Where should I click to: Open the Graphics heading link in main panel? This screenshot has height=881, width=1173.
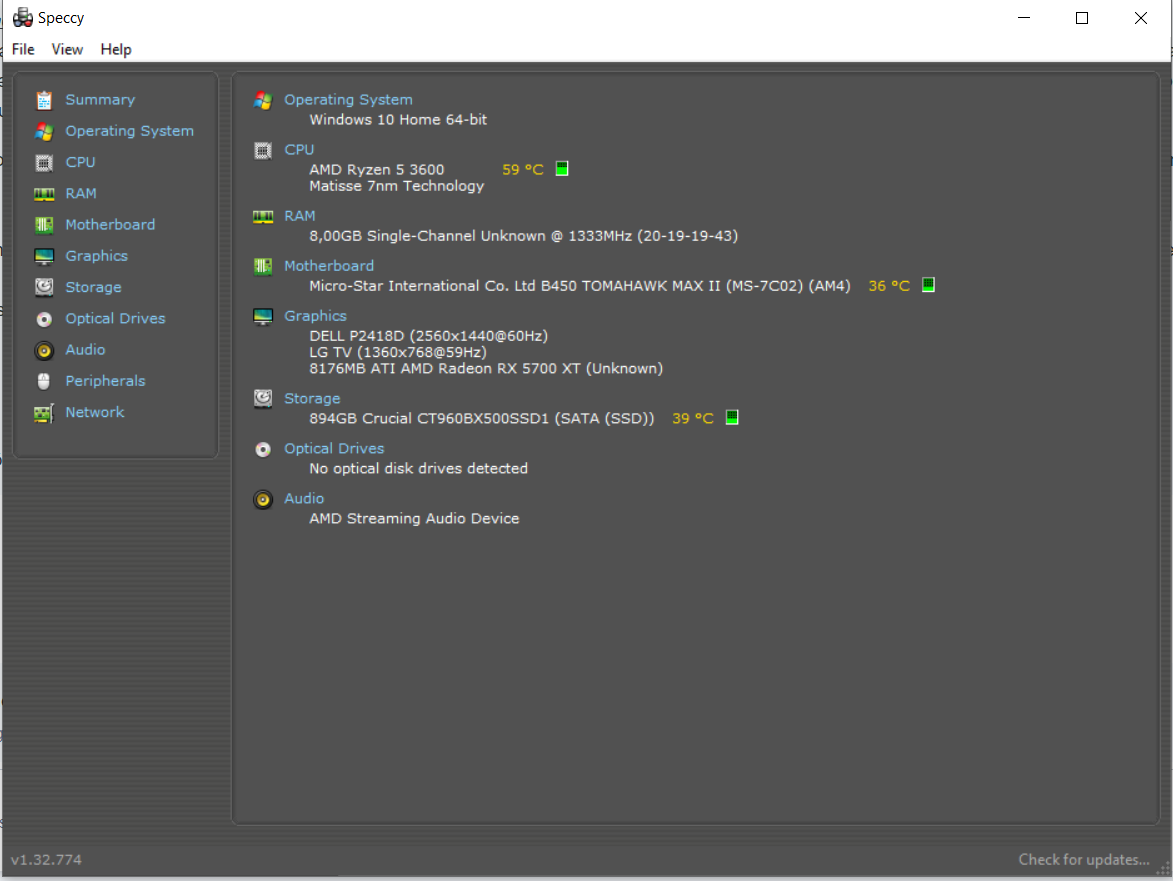[316, 316]
